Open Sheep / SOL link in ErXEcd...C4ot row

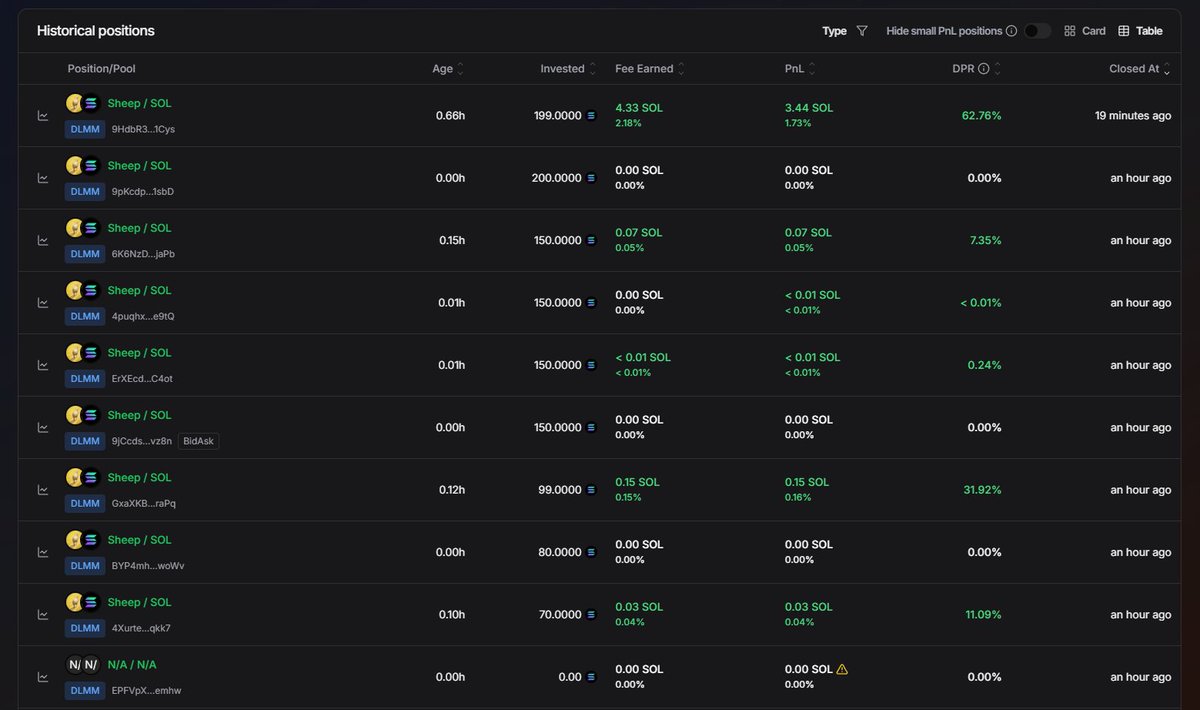coord(139,352)
